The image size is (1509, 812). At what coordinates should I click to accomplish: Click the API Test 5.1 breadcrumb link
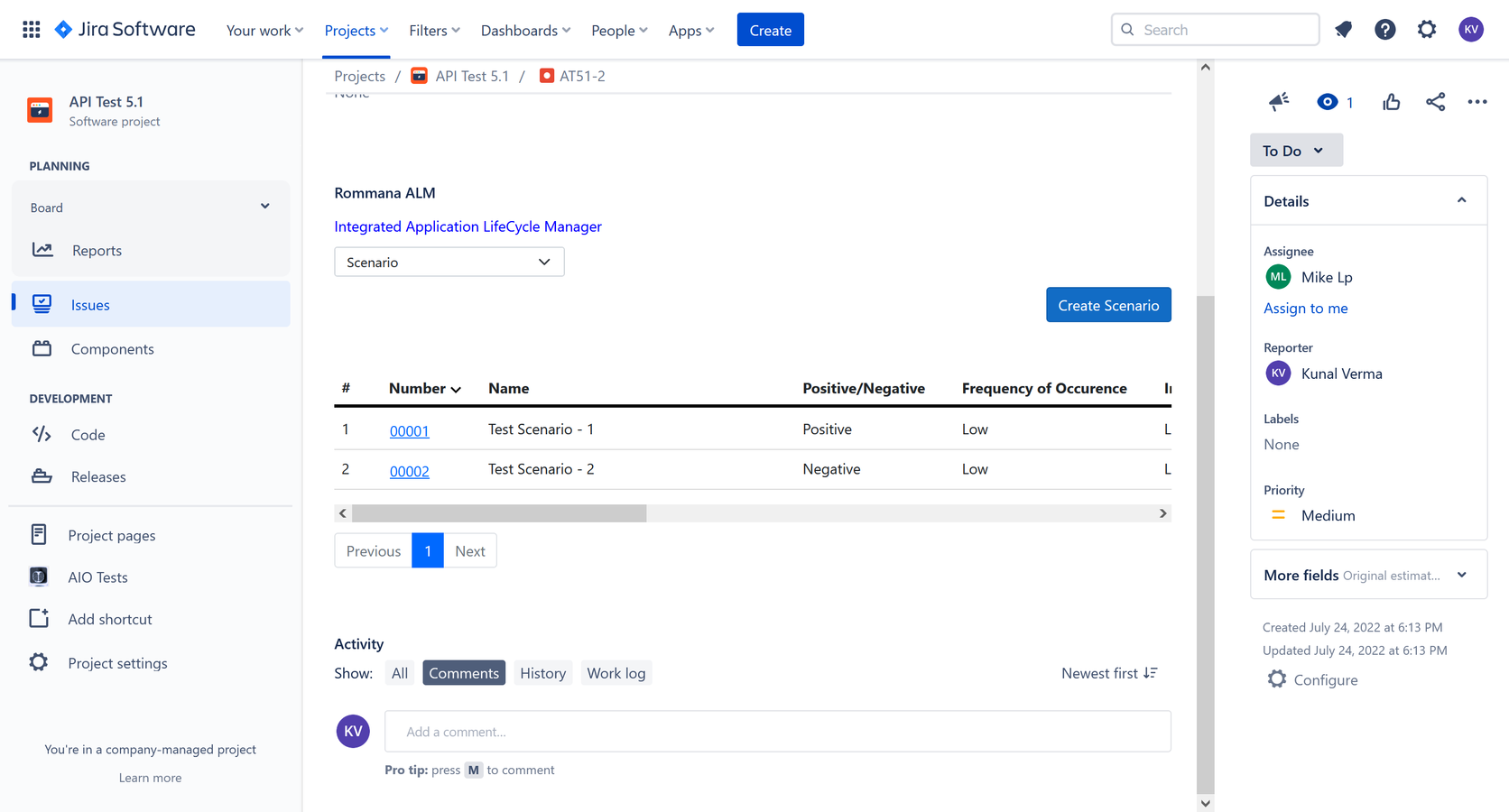pos(472,76)
